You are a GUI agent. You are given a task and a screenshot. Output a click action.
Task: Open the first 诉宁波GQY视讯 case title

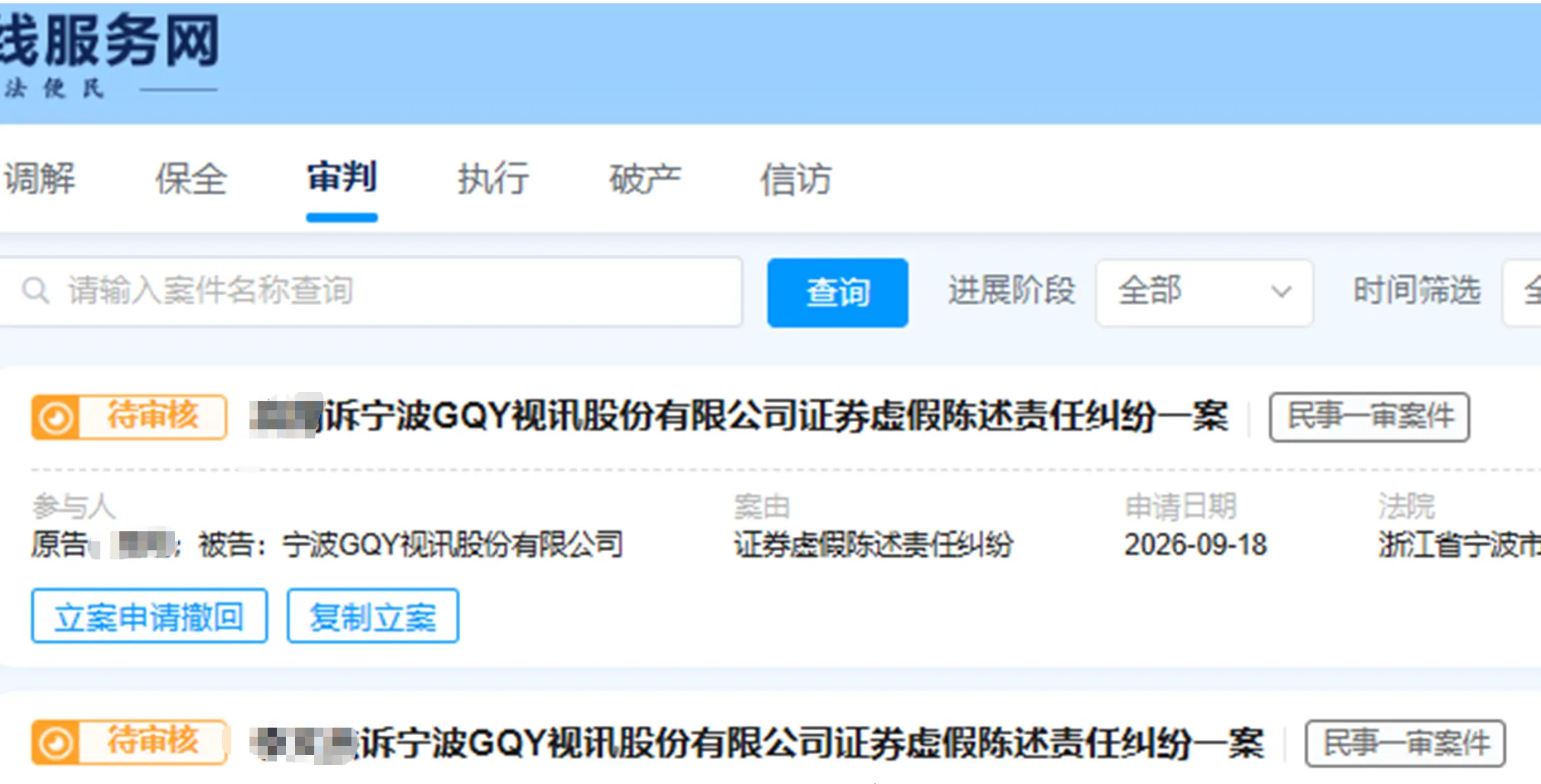(x=739, y=416)
